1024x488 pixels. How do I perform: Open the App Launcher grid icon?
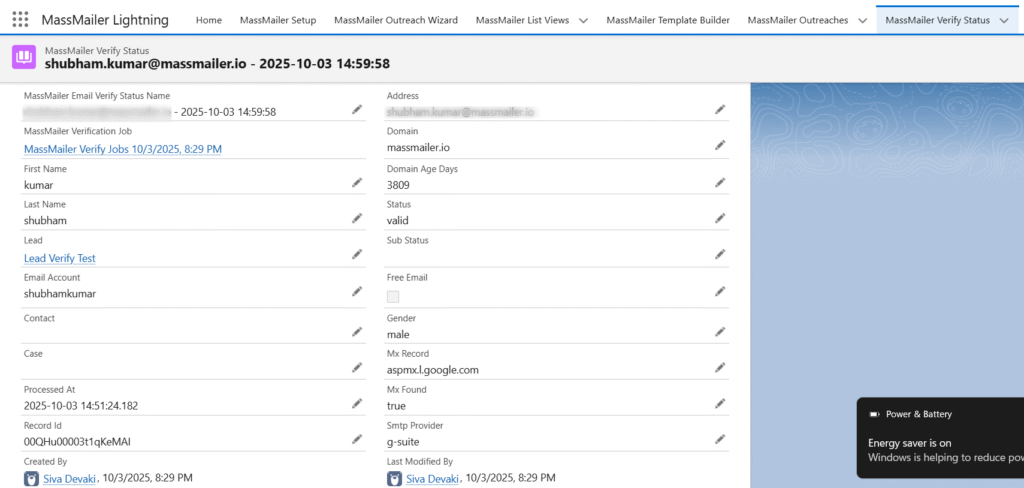click(20, 20)
